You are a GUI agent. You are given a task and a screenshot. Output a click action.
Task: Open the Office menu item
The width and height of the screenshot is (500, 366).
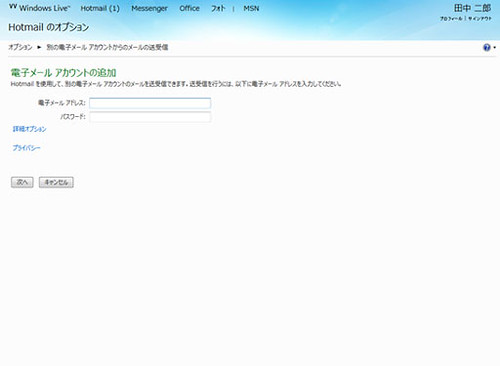tap(189, 8)
